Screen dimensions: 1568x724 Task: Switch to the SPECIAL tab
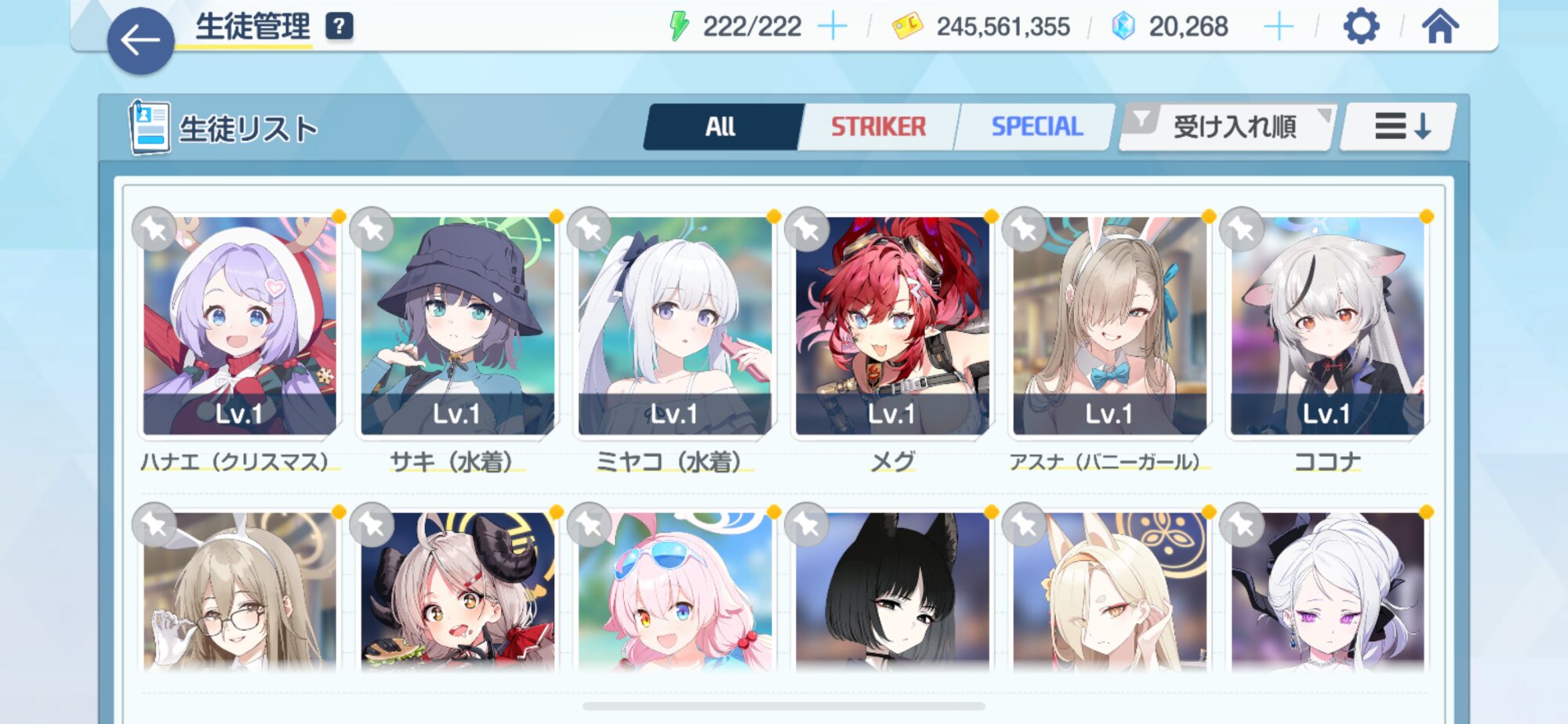click(1036, 126)
